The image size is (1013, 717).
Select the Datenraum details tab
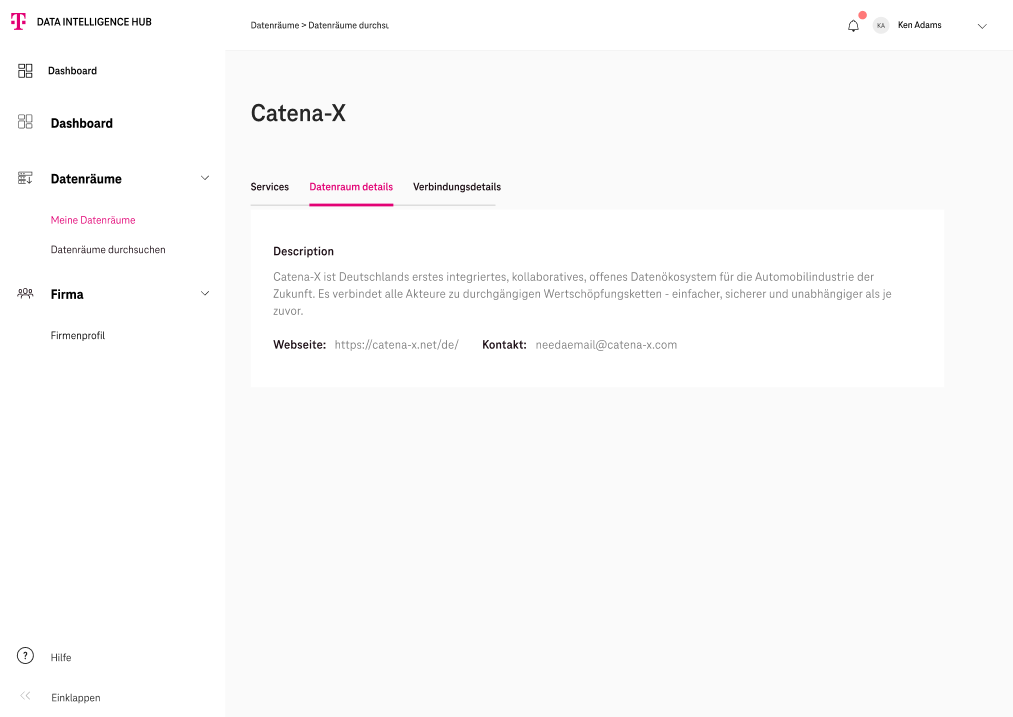351,187
